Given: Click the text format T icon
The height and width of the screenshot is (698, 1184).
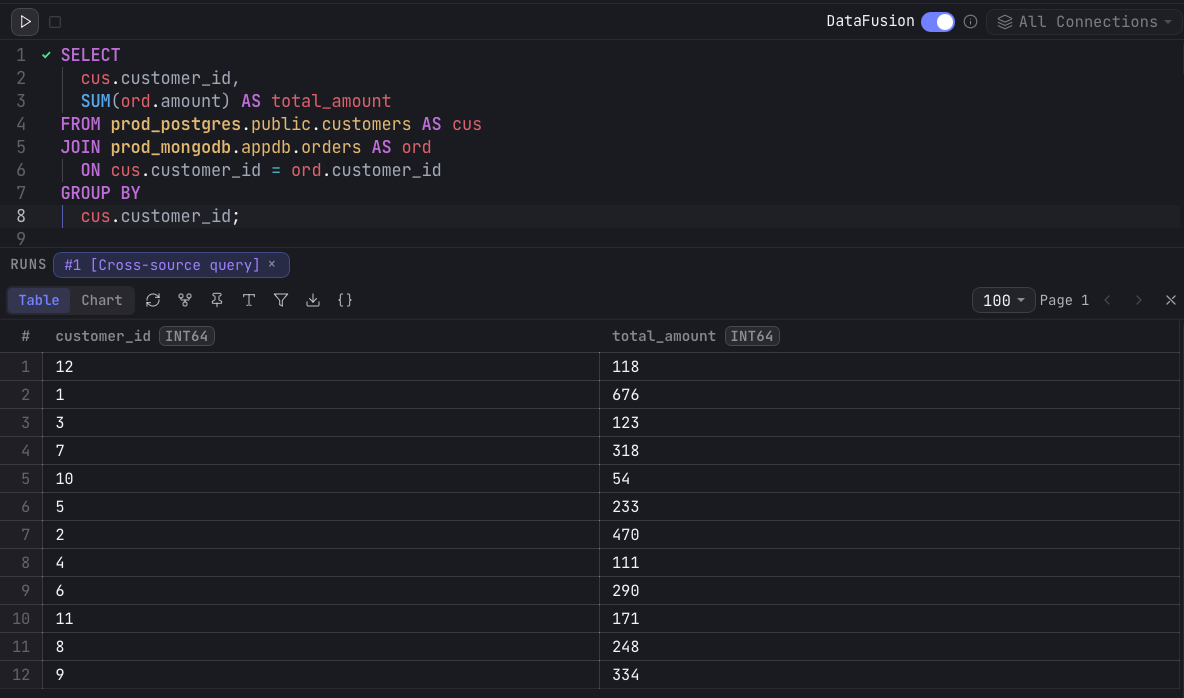Looking at the screenshot, I should click(248, 300).
